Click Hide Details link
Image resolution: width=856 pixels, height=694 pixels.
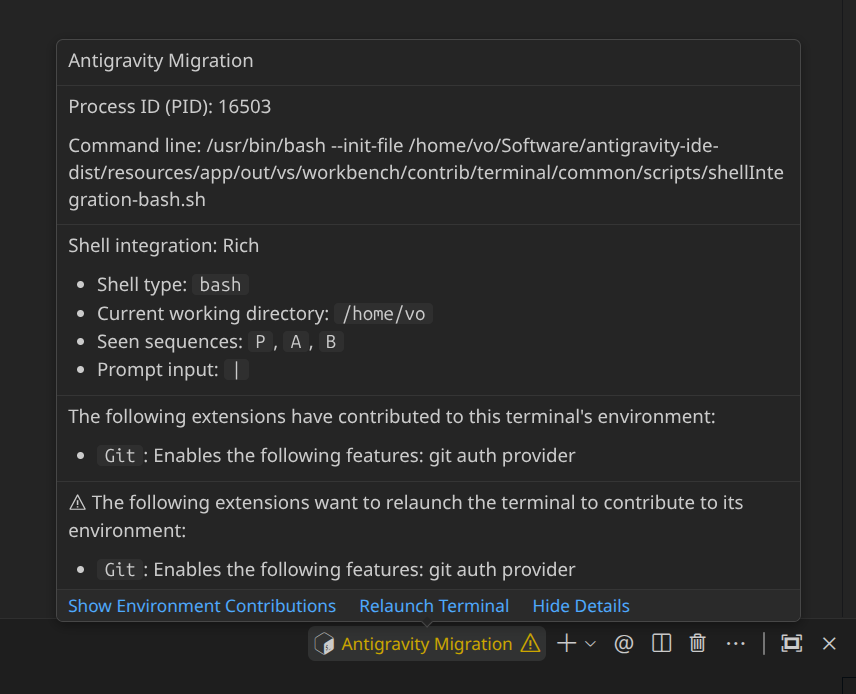coord(581,606)
